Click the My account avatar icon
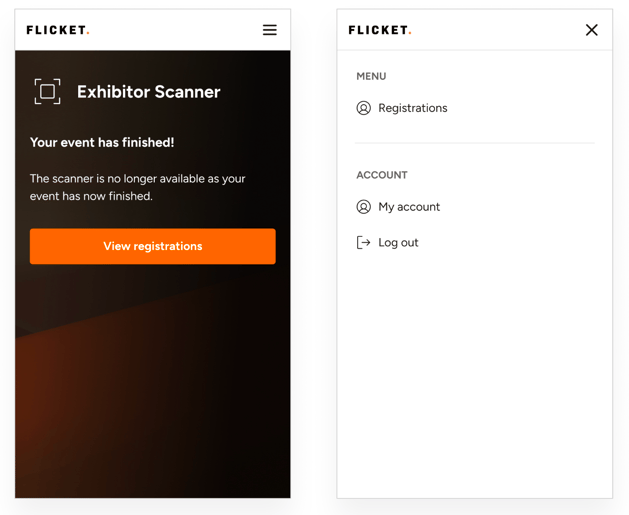This screenshot has height=515, width=629. click(x=363, y=207)
